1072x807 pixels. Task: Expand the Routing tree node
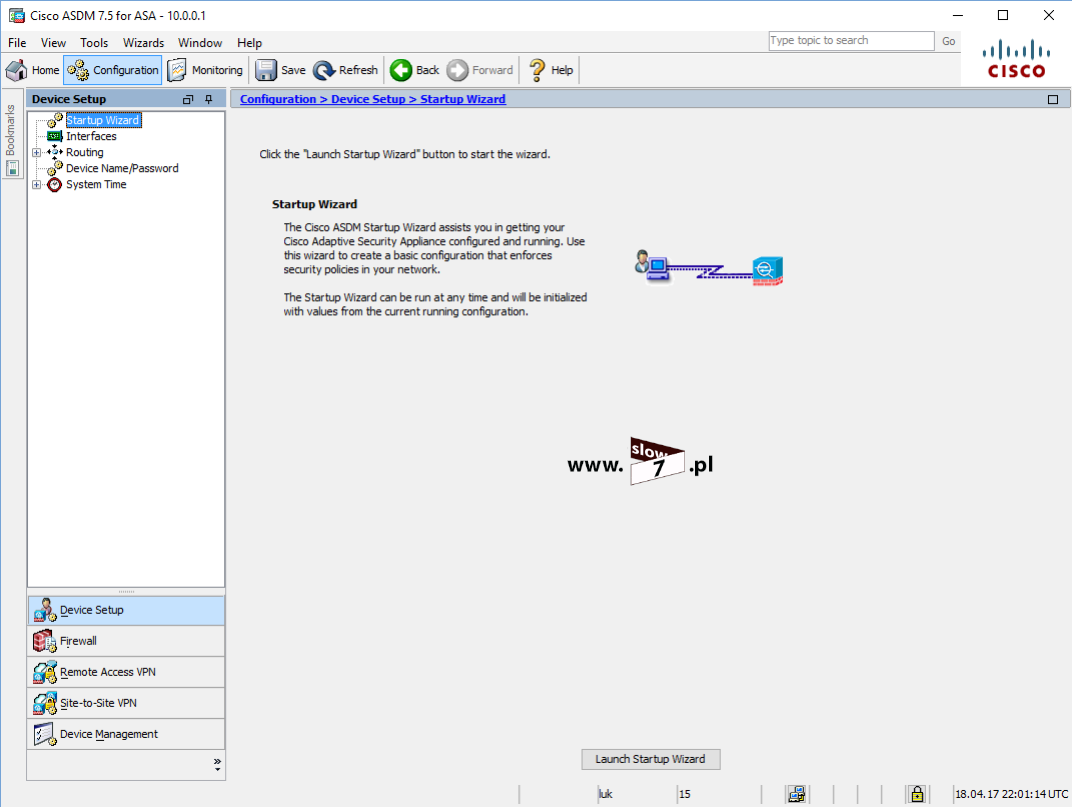coord(37,153)
